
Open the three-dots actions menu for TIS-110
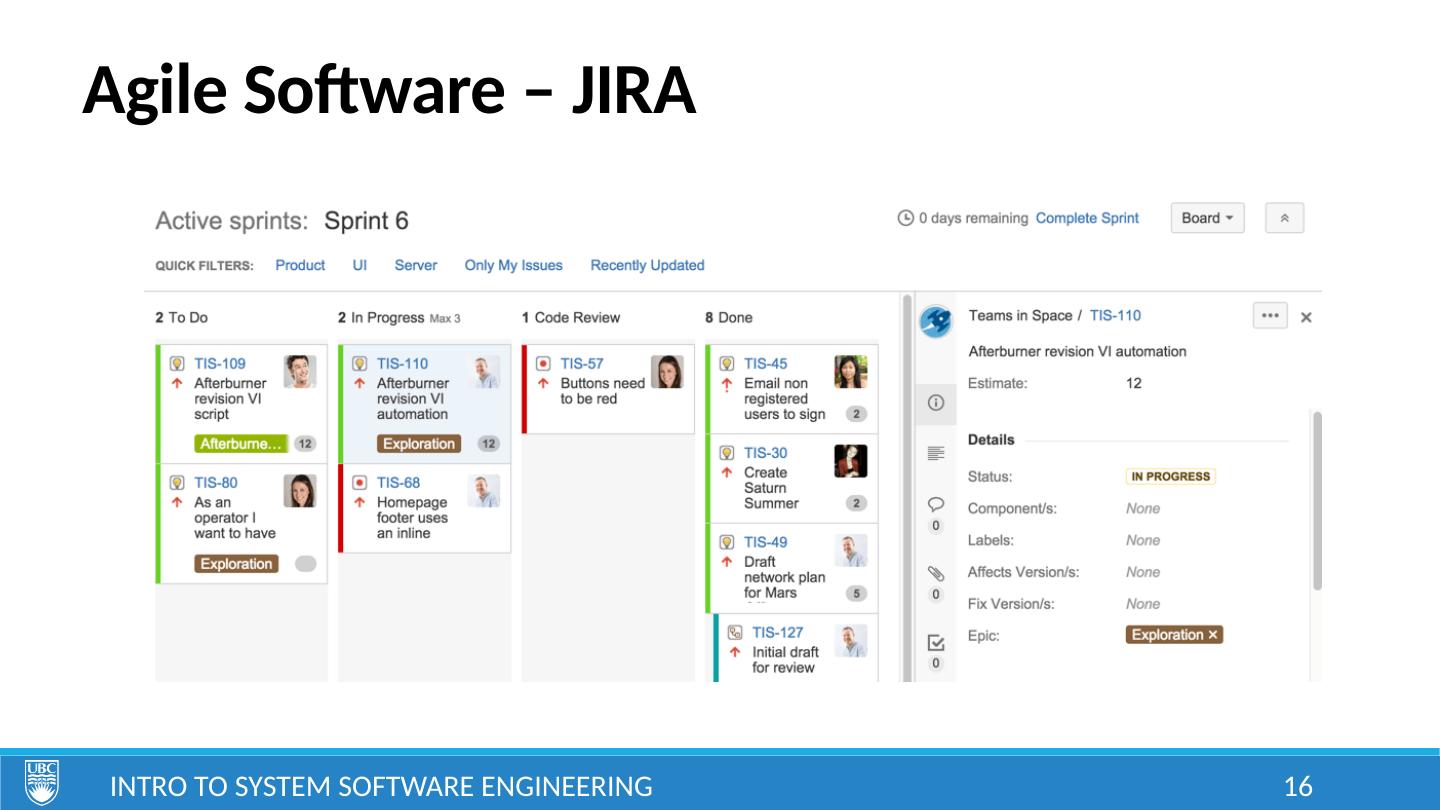pyautogui.click(x=1269, y=316)
